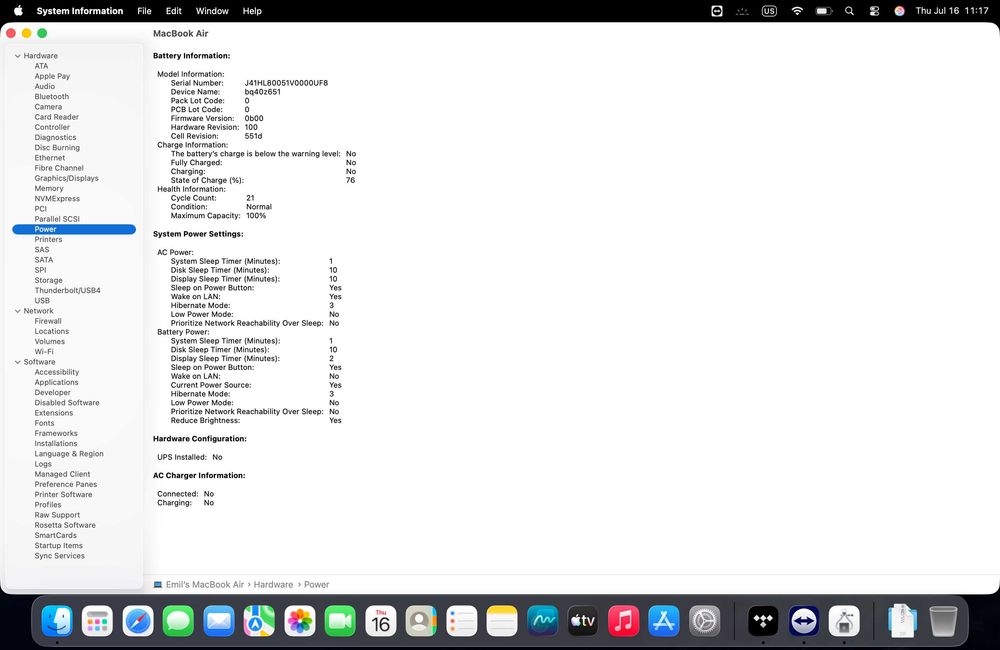
Task: Open Music app in Dock
Action: click(623, 621)
